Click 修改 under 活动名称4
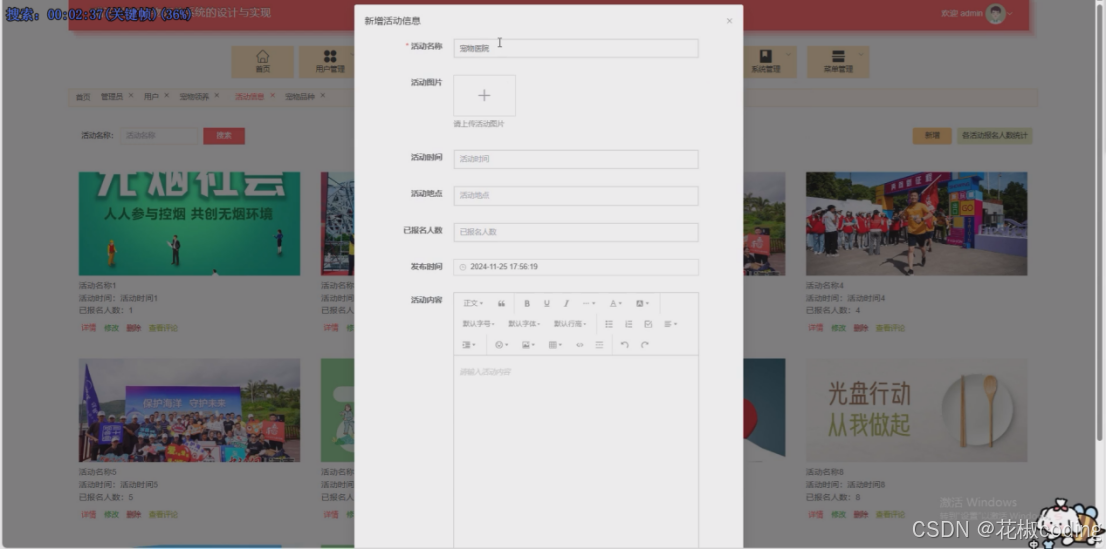 [x=838, y=329]
